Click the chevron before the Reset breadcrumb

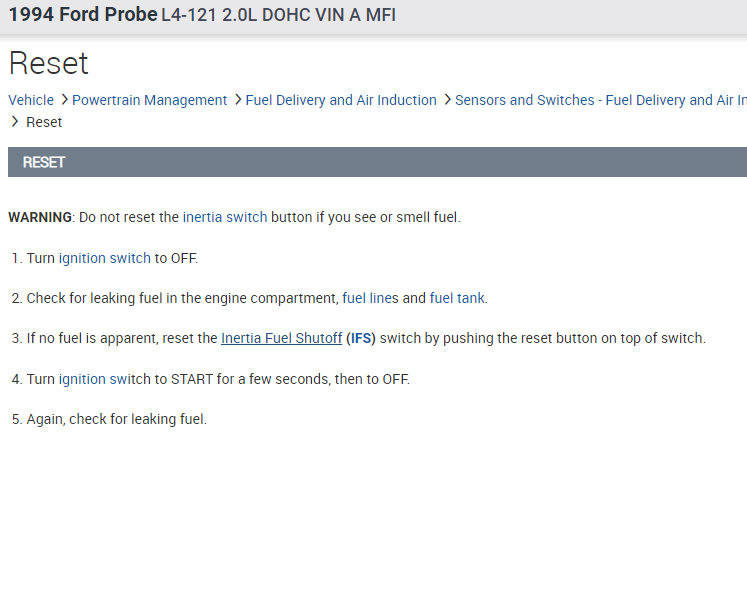click(15, 122)
